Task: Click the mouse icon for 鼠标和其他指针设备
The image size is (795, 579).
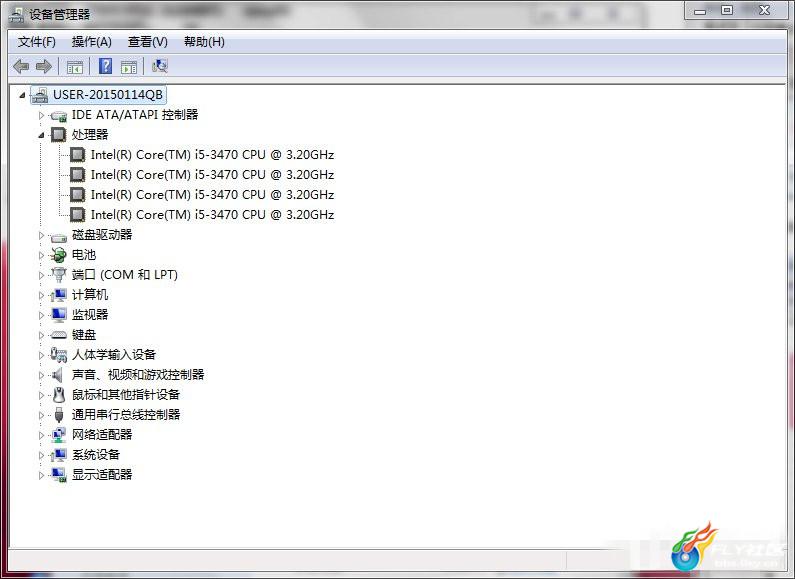Action: pos(59,394)
